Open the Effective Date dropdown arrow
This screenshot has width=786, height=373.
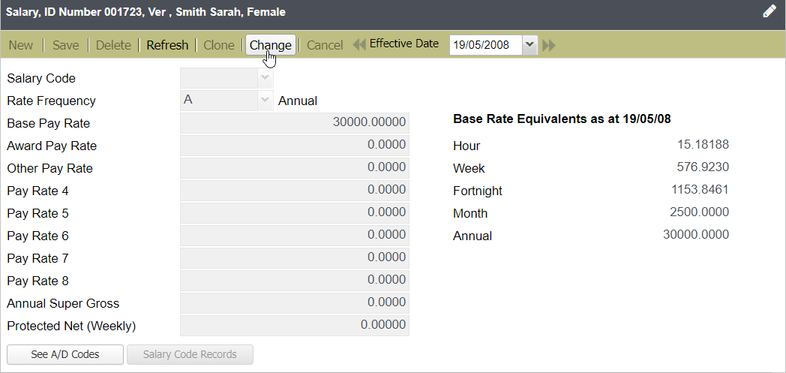pyautogui.click(x=530, y=45)
